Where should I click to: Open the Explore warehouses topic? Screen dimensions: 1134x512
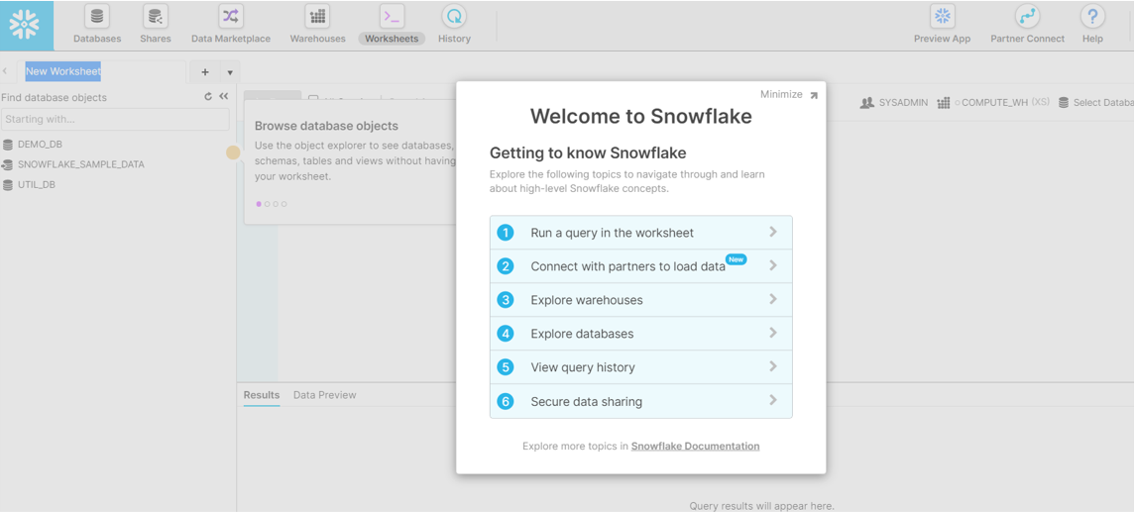(x=641, y=299)
